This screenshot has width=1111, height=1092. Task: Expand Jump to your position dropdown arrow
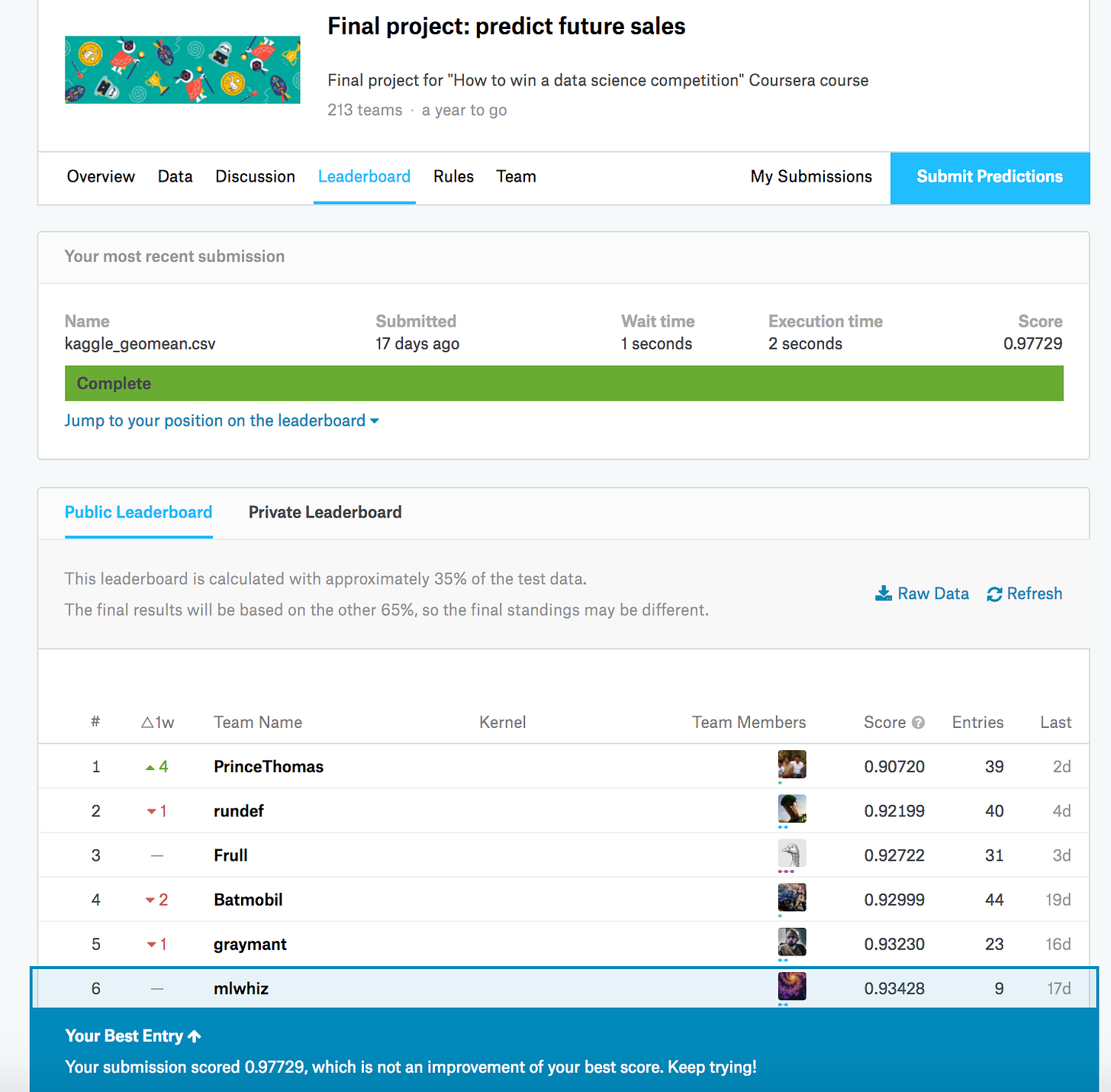point(375,421)
